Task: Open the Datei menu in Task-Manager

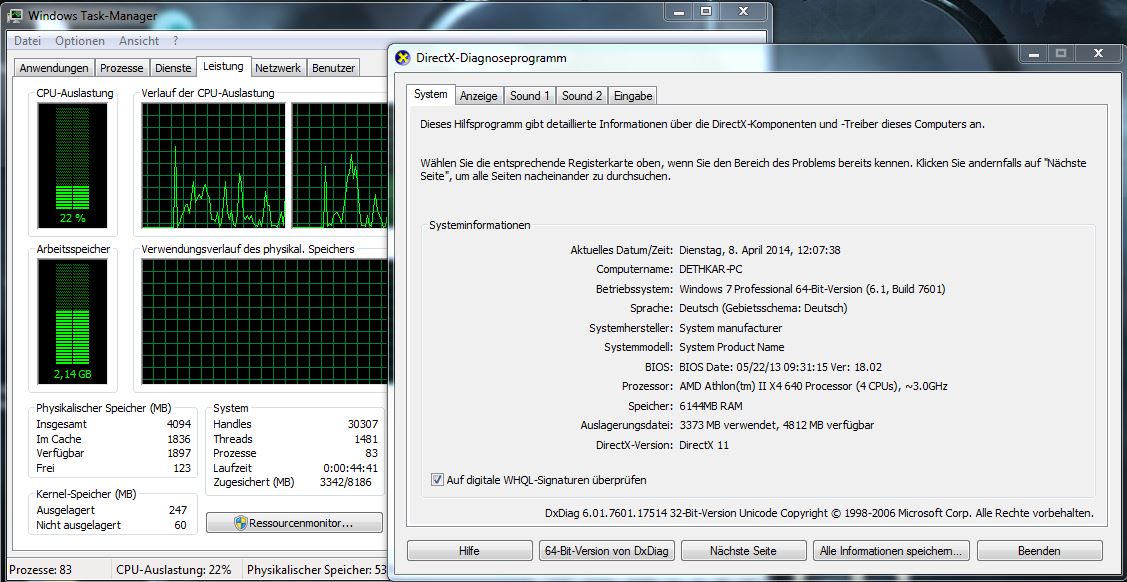Action: pyautogui.click(x=27, y=41)
